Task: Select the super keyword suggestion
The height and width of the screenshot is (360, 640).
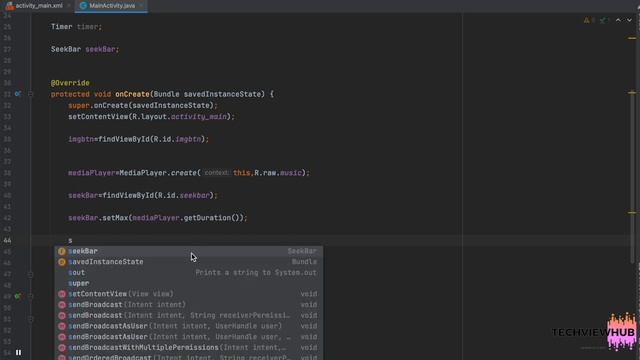Action: tap(189, 283)
